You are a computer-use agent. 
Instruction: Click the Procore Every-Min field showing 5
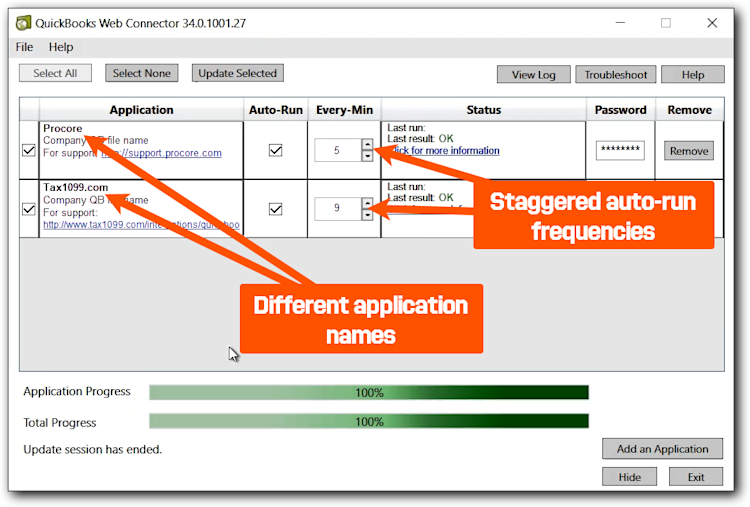(x=338, y=150)
